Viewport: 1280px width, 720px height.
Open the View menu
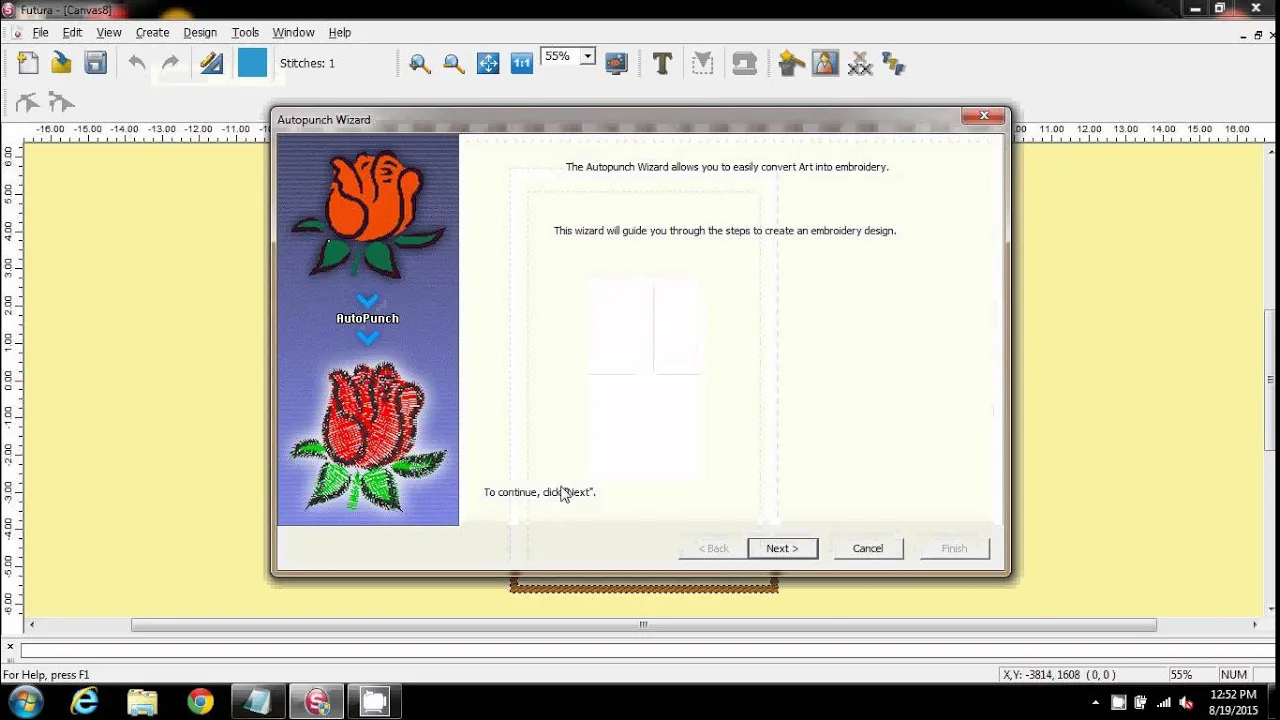pyautogui.click(x=109, y=33)
